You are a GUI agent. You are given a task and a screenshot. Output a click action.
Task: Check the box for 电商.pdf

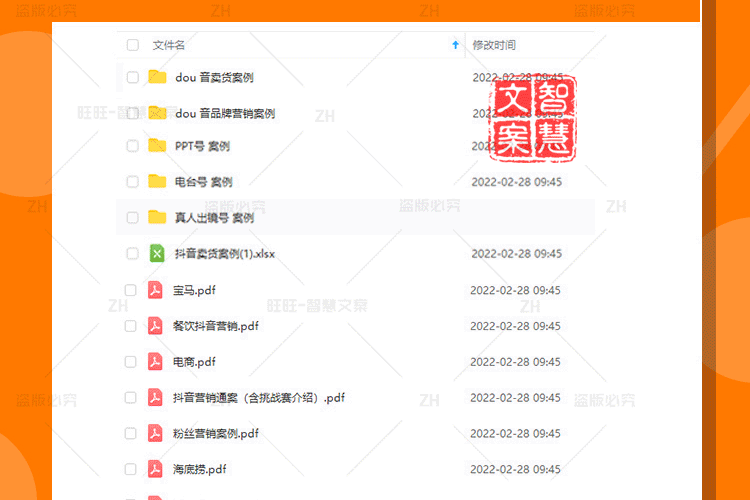click(x=131, y=362)
